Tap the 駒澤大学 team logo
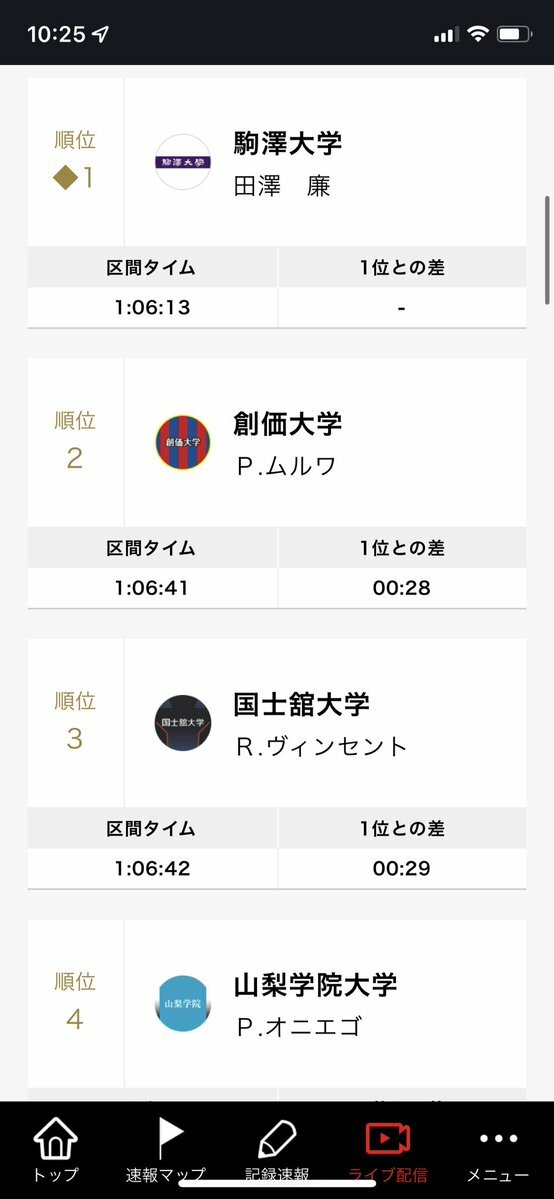554x1199 pixels. pos(183,162)
